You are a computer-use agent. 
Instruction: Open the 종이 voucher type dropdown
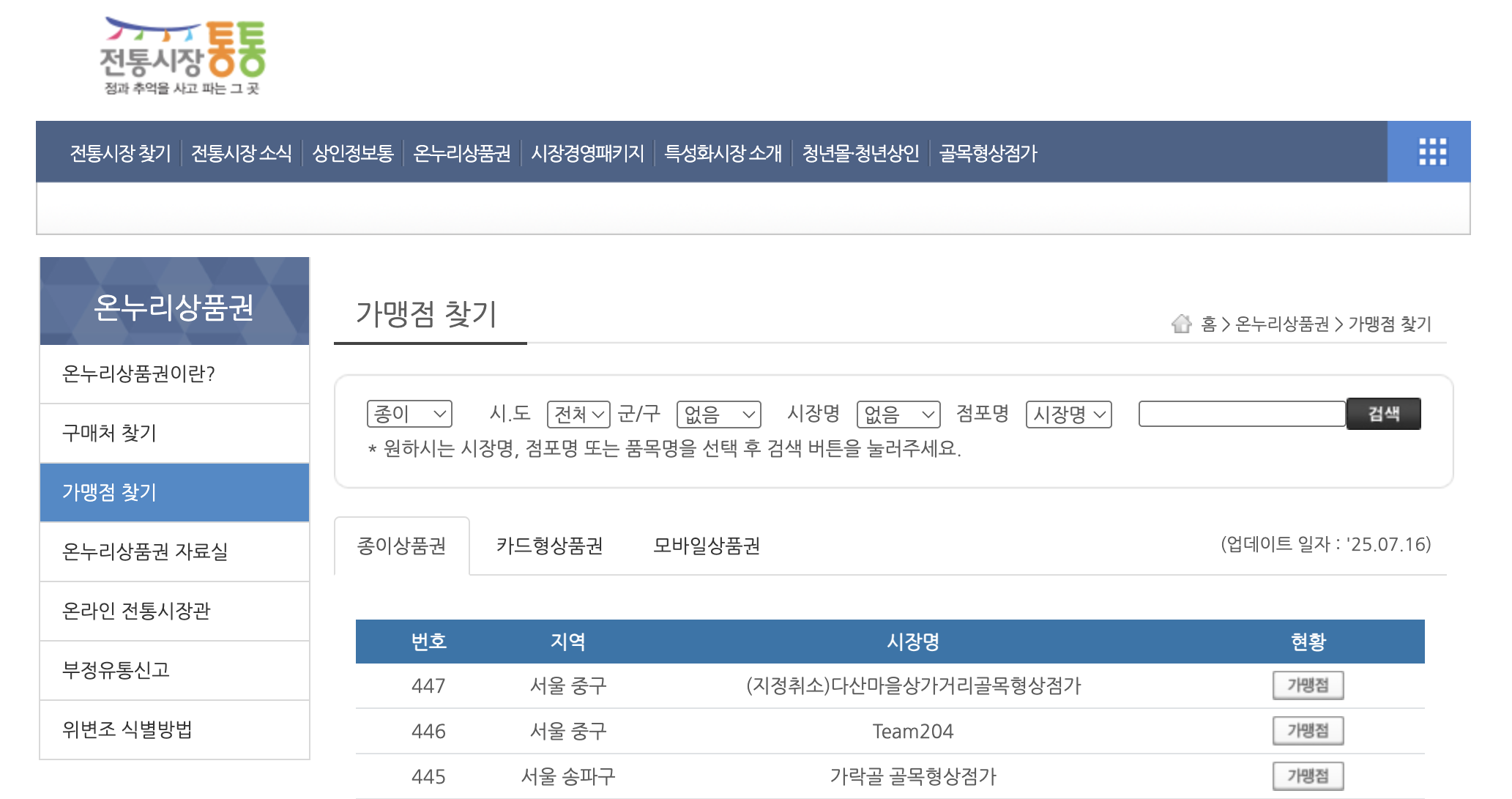tap(409, 414)
